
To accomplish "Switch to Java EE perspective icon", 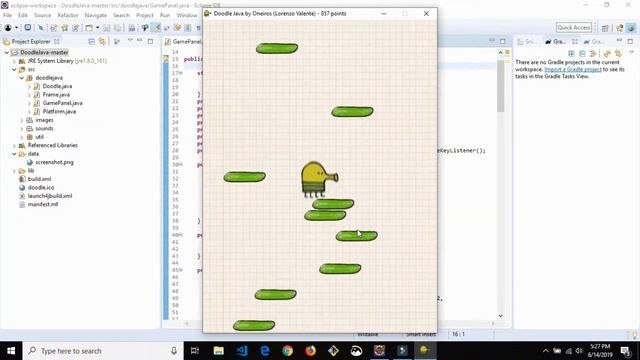I will pos(620,28).
